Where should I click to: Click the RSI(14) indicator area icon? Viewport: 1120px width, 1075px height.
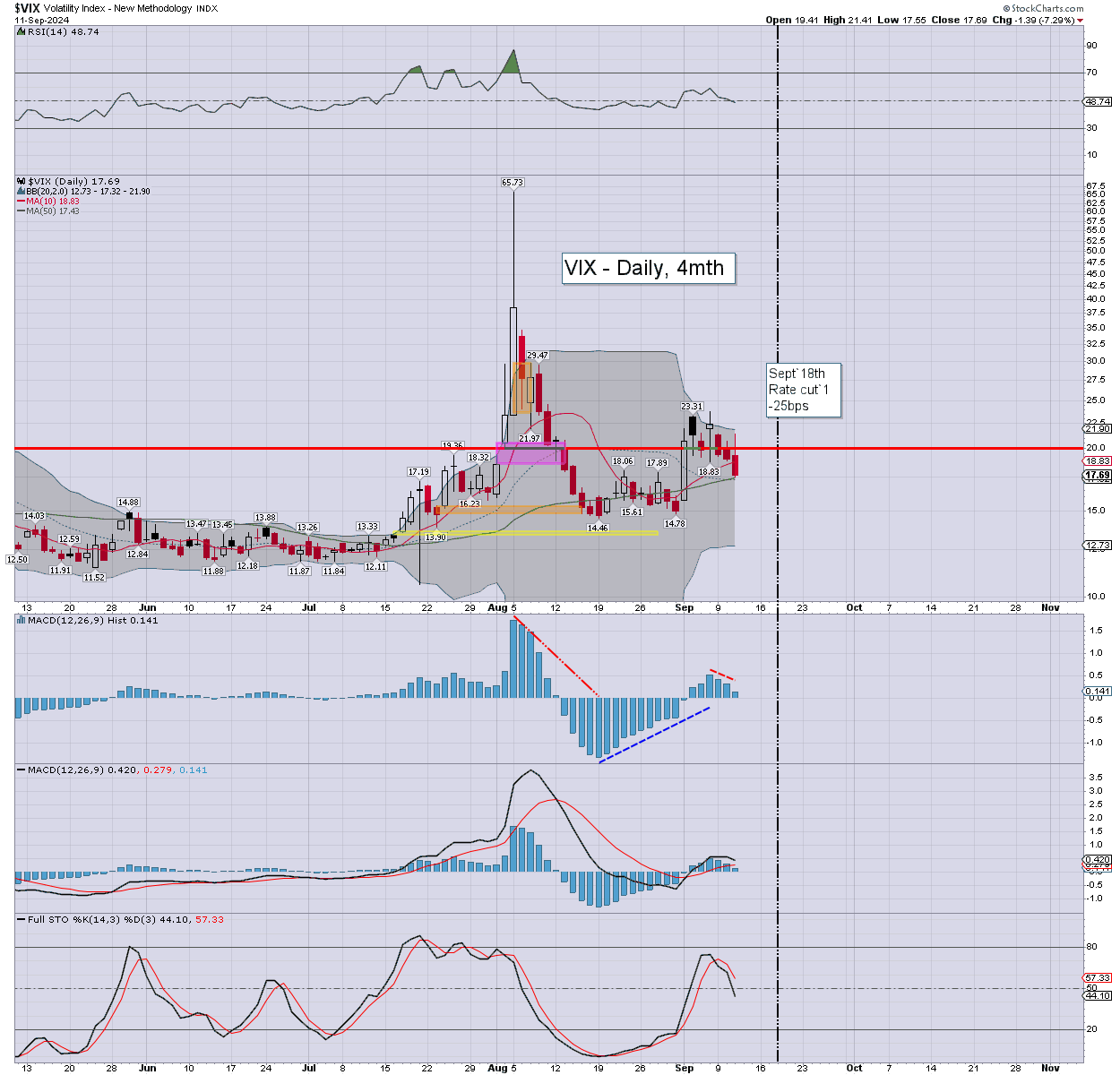pos(21,31)
